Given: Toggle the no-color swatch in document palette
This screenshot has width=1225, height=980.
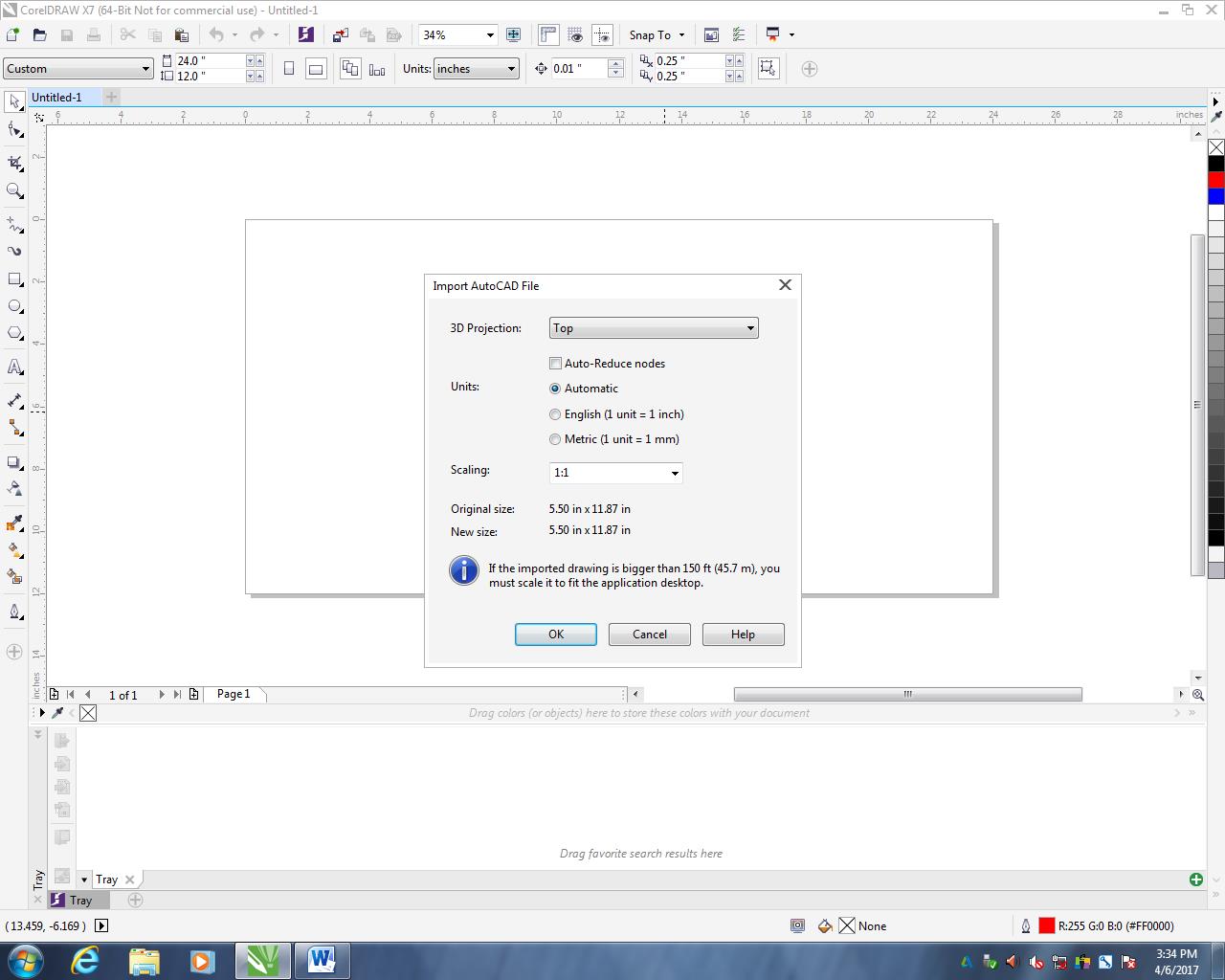Looking at the screenshot, I should click(88, 713).
